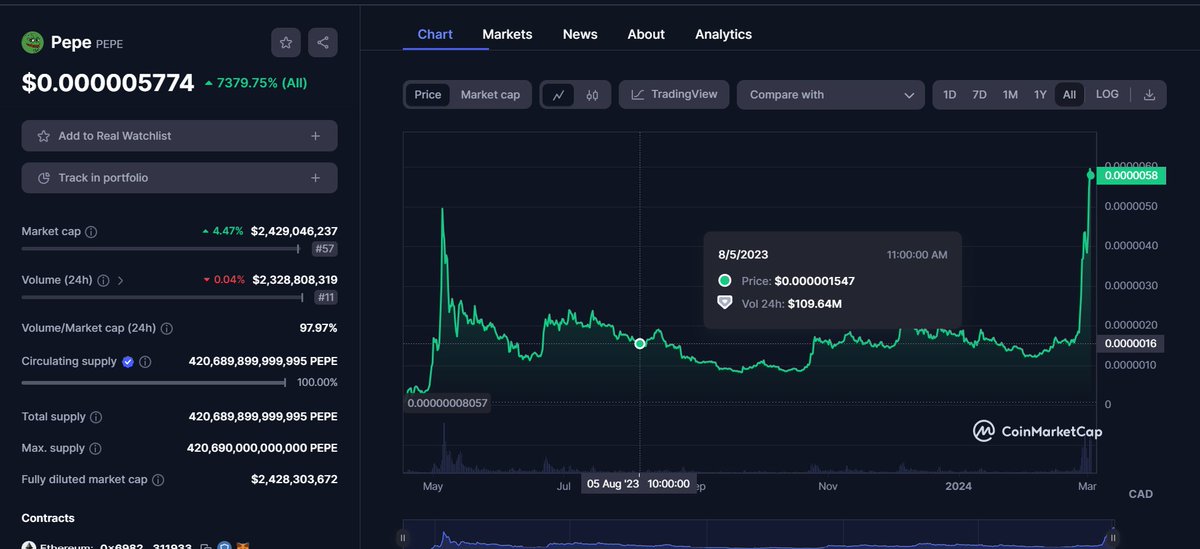Open the Compare with dropdown
The height and width of the screenshot is (549, 1200).
(x=831, y=95)
